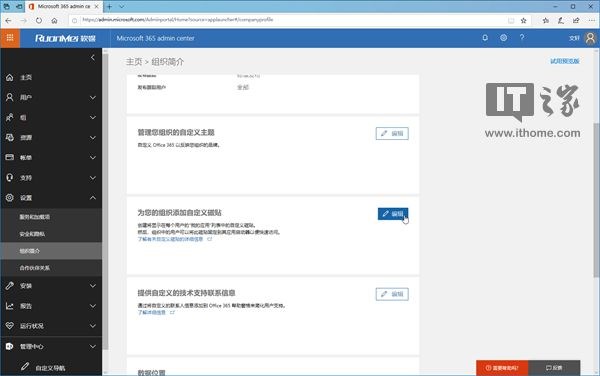Click the 设置 gear icon in sidebar
Image resolution: width=600 pixels, height=376 pixels.
point(10,197)
